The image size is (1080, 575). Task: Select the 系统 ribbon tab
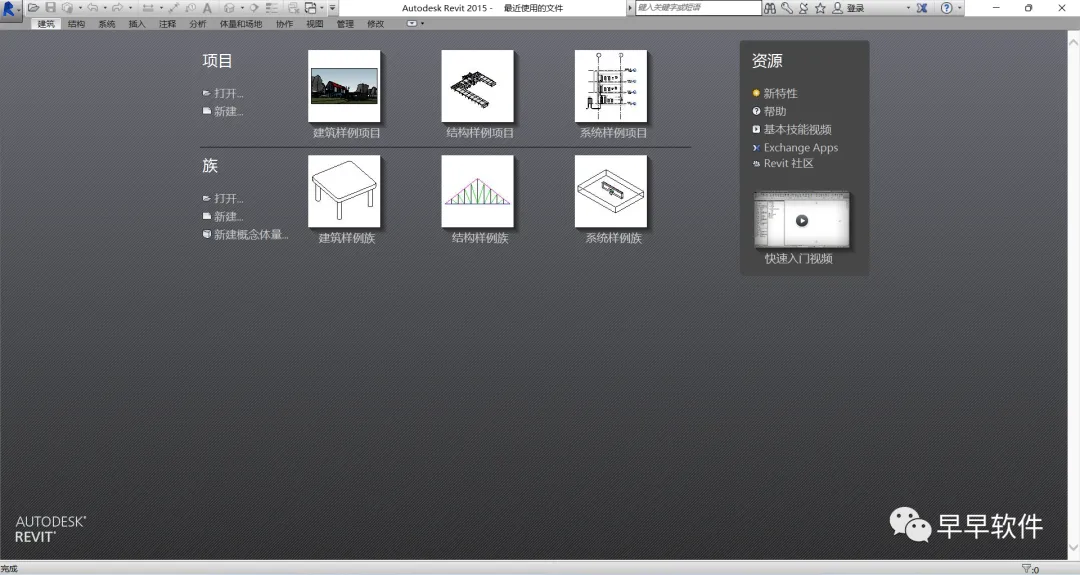(x=107, y=23)
